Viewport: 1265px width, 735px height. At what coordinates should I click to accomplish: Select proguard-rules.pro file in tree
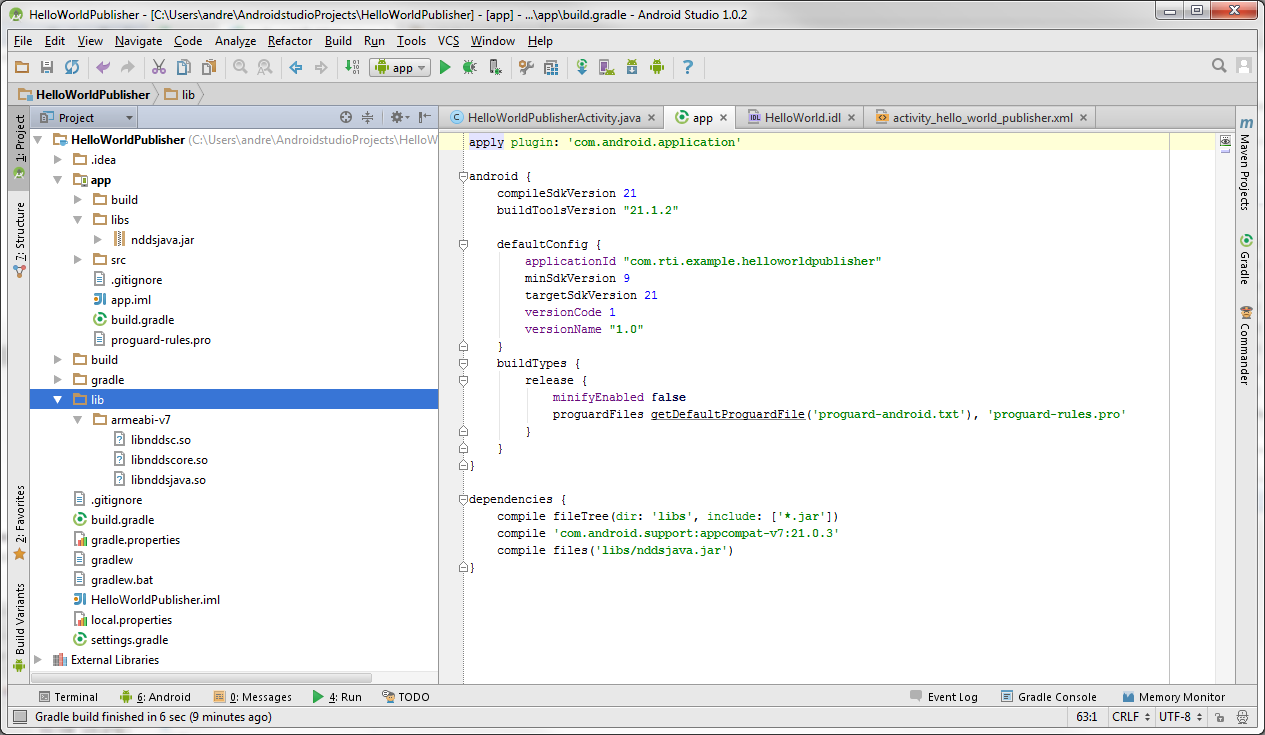pyautogui.click(x=161, y=340)
